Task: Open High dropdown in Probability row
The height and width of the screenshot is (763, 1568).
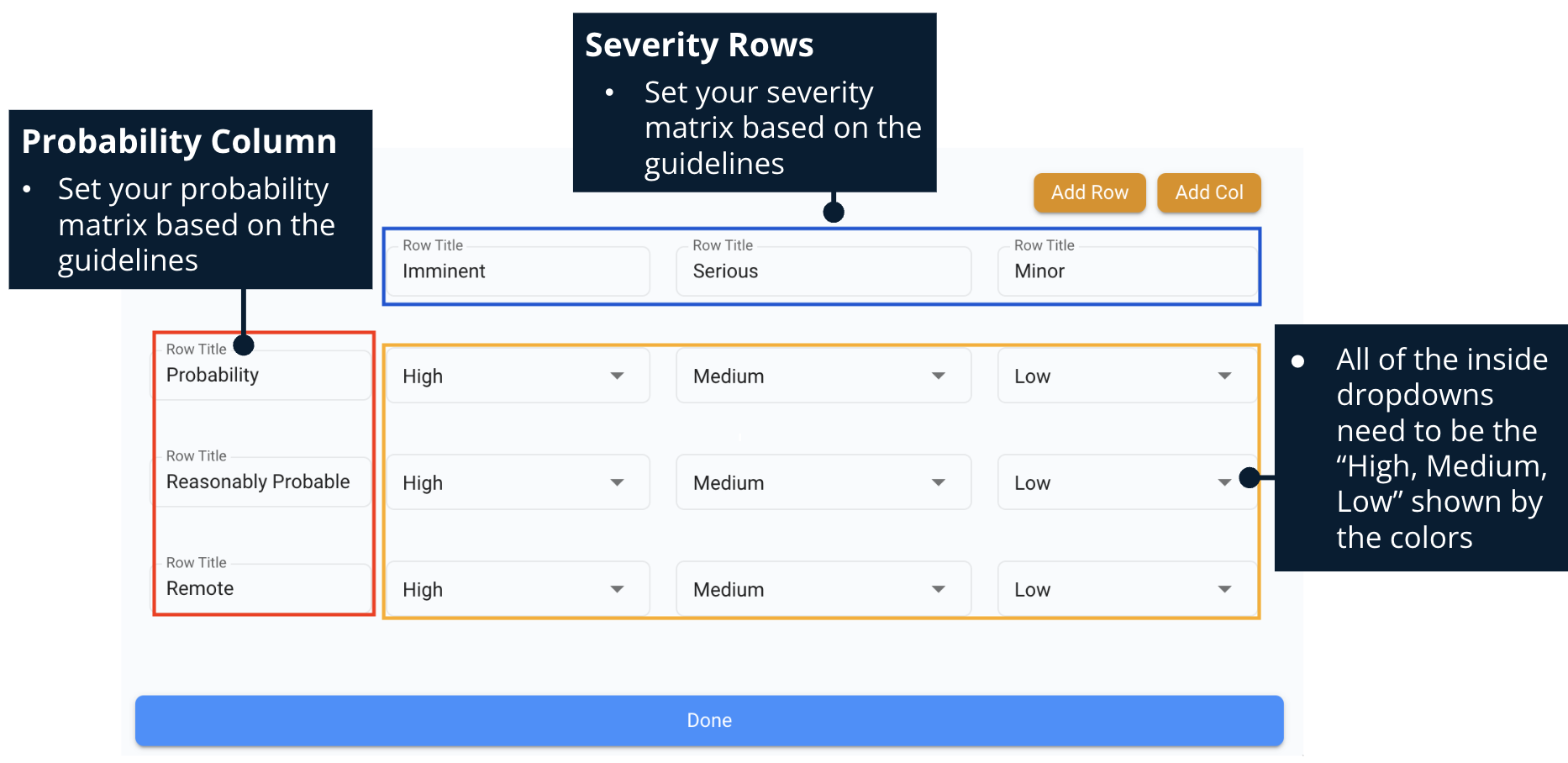Action: coord(518,376)
